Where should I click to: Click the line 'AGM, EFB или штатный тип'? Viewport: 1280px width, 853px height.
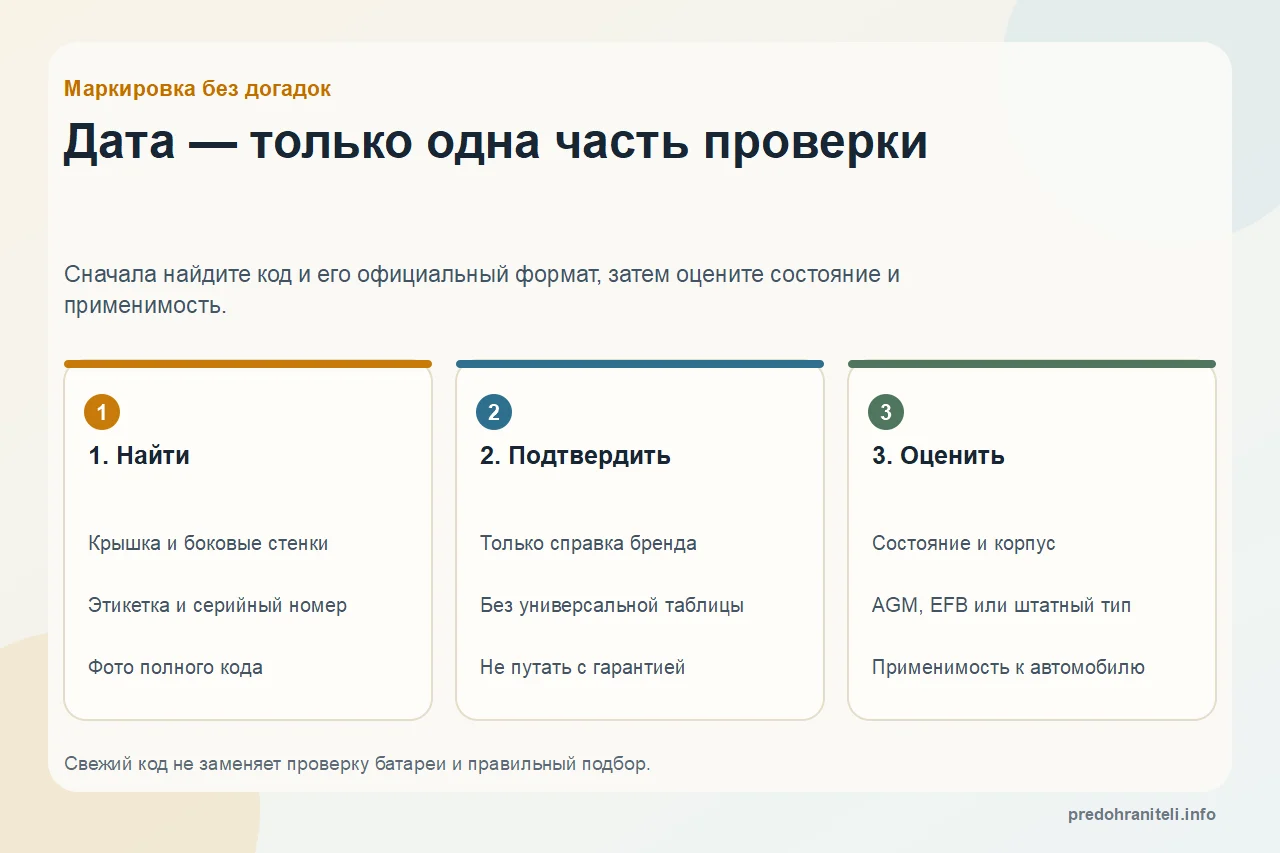click(1001, 605)
